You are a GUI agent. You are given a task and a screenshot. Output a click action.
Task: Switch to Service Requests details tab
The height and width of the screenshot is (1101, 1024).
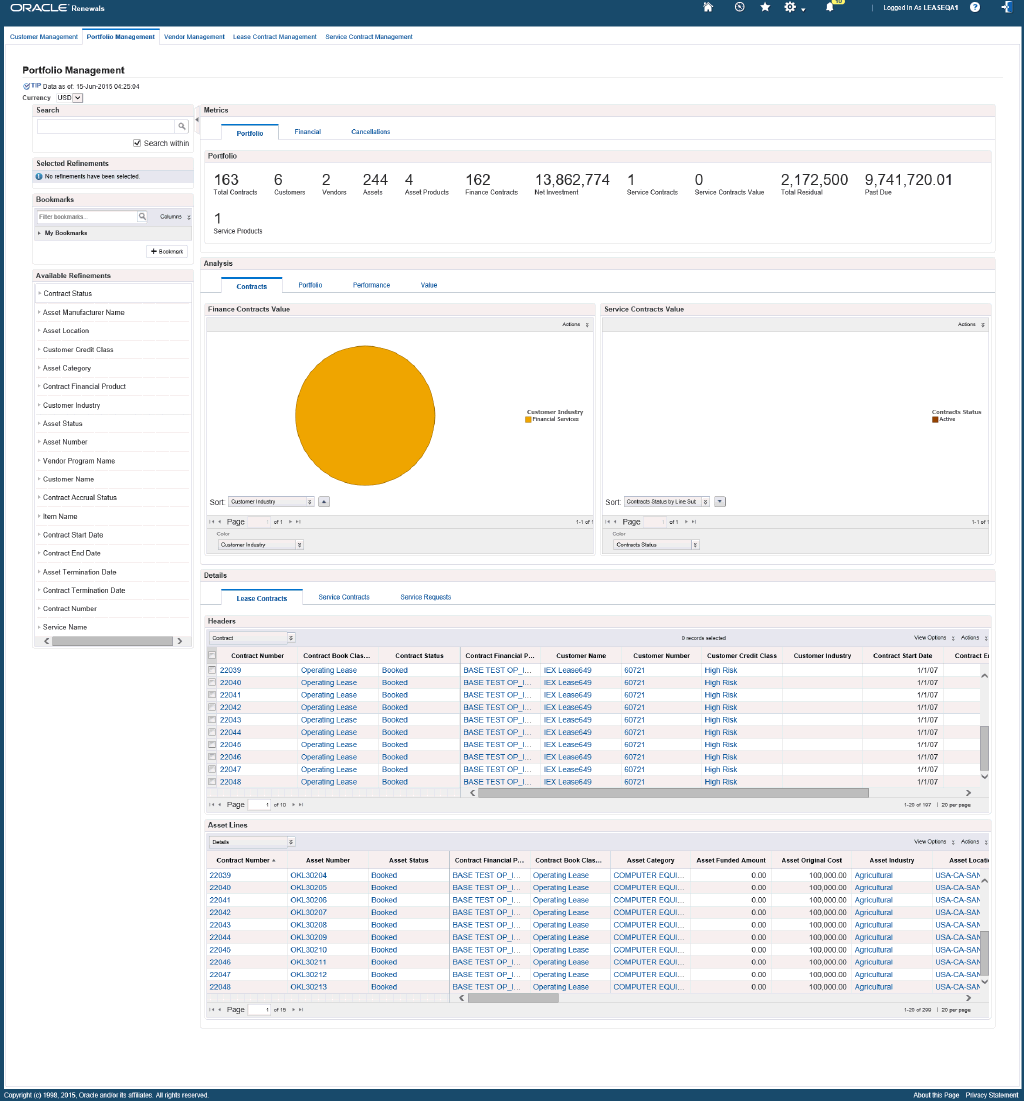click(426, 597)
